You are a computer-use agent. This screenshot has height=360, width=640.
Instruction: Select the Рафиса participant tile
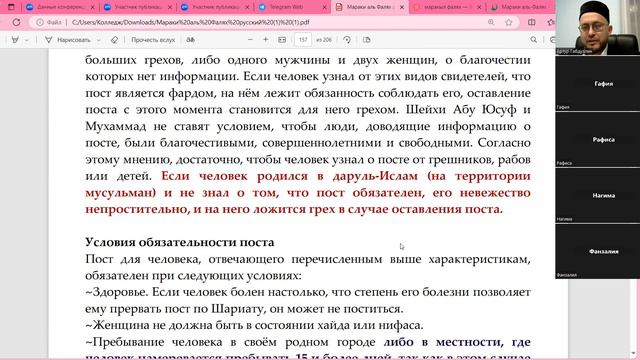tap(597, 139)
